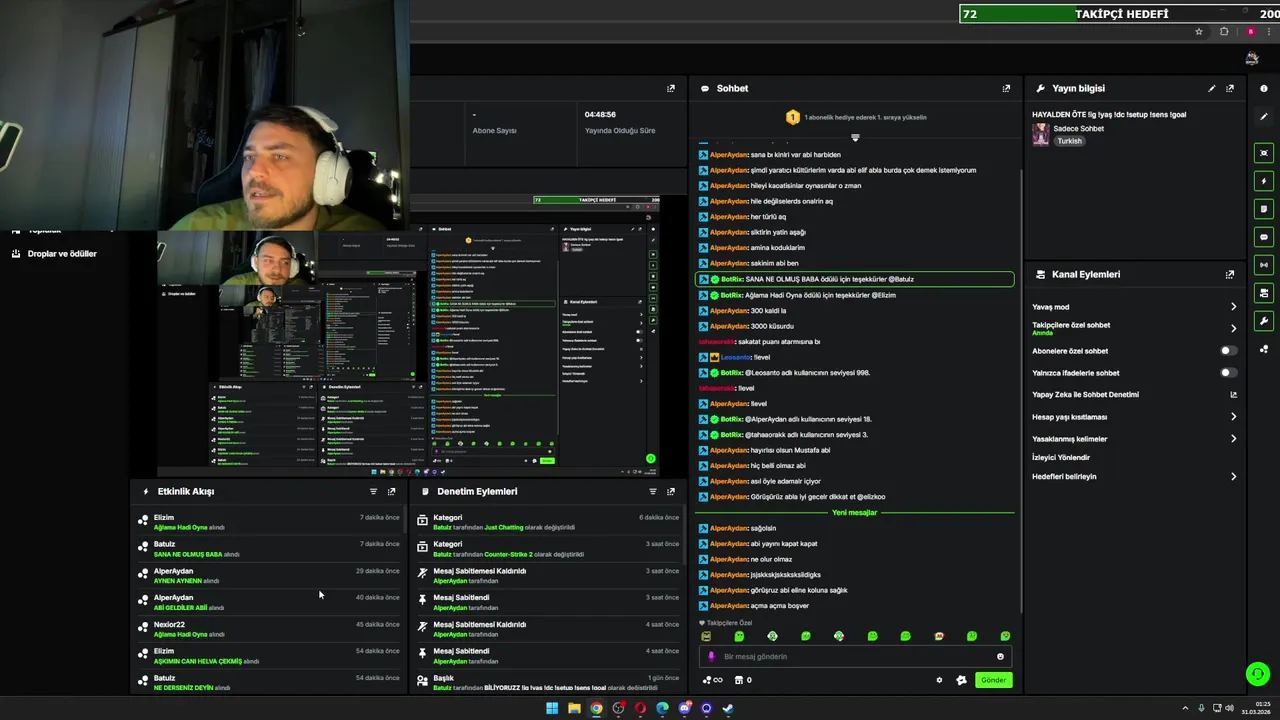Edit stream info with pencil icon in Yayın bilgisi

coord(1212,88)
